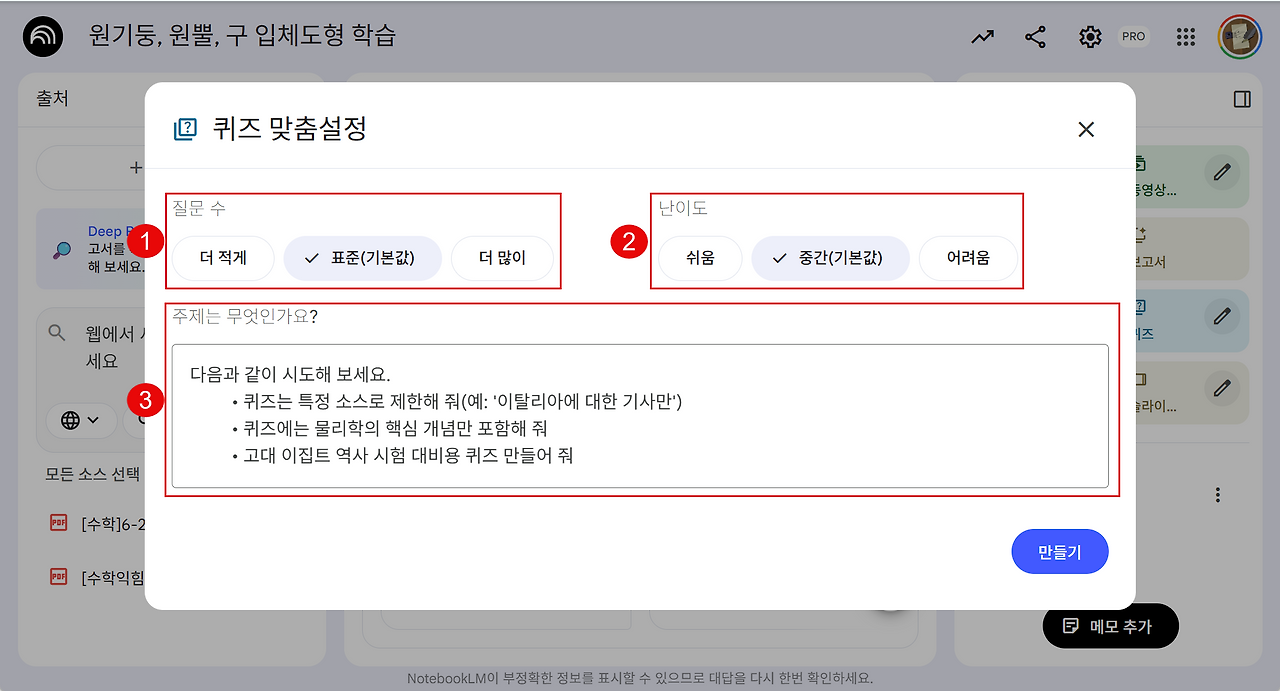Viewport: 1280px width, 691px height.
Task: Click the web search magnifier icon
Action: click(58, 333)
